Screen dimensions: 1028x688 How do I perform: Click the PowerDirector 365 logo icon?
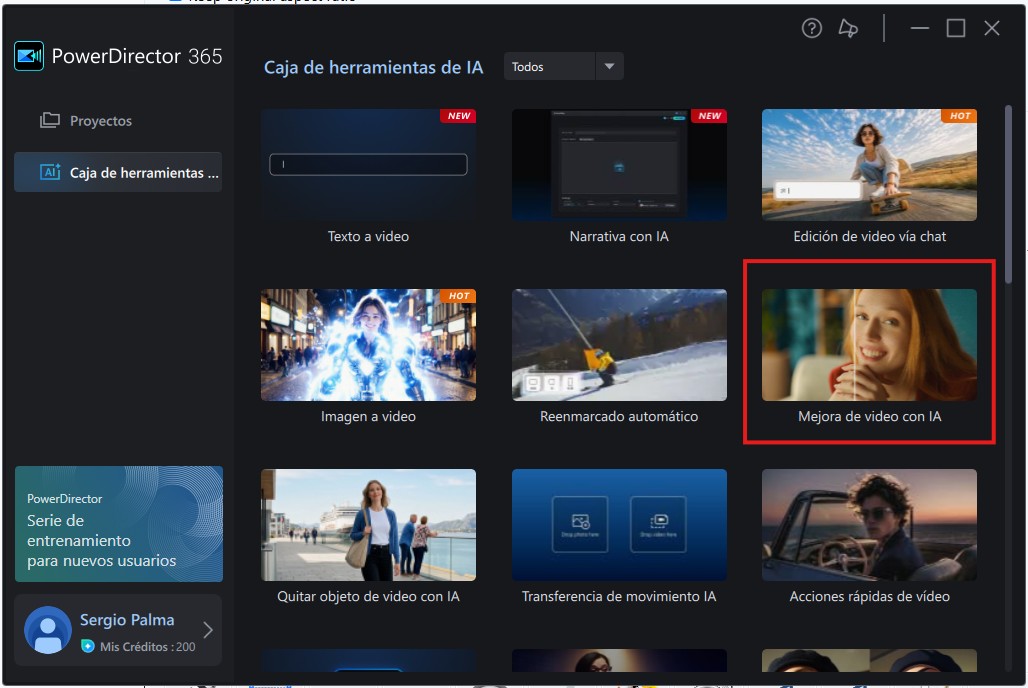pos(29,56)
